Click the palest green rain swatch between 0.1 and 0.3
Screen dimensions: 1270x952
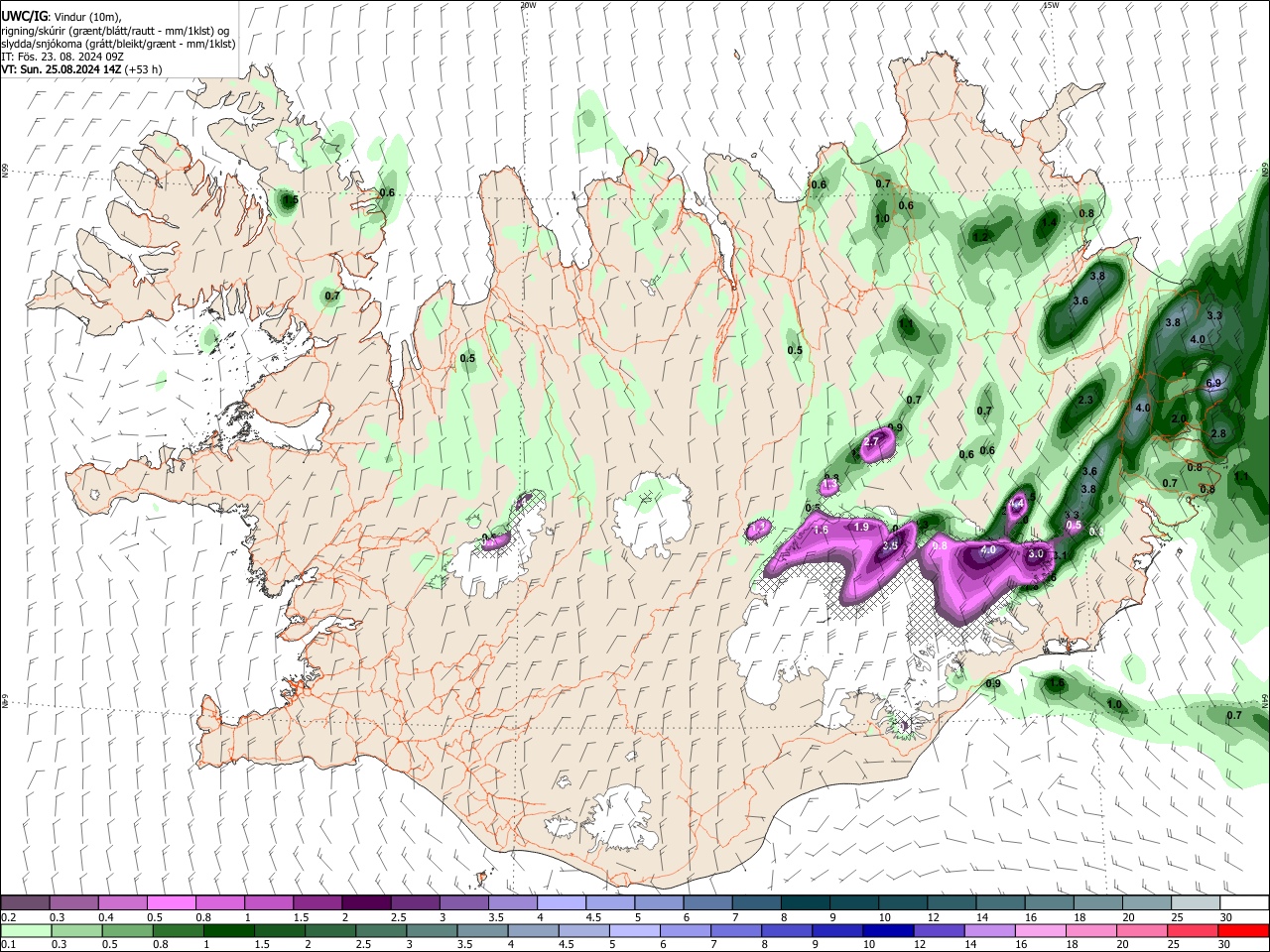(x=25, y=931)
